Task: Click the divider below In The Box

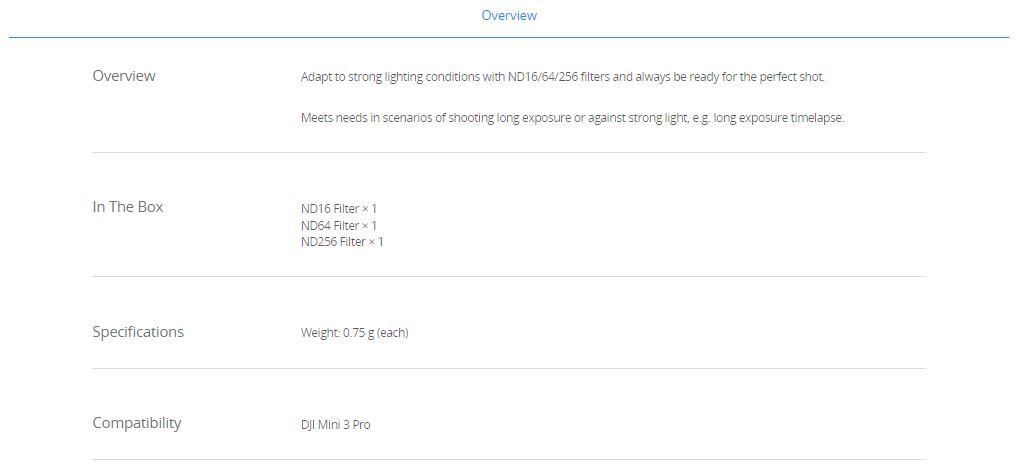Action: (x=509, y=277)
